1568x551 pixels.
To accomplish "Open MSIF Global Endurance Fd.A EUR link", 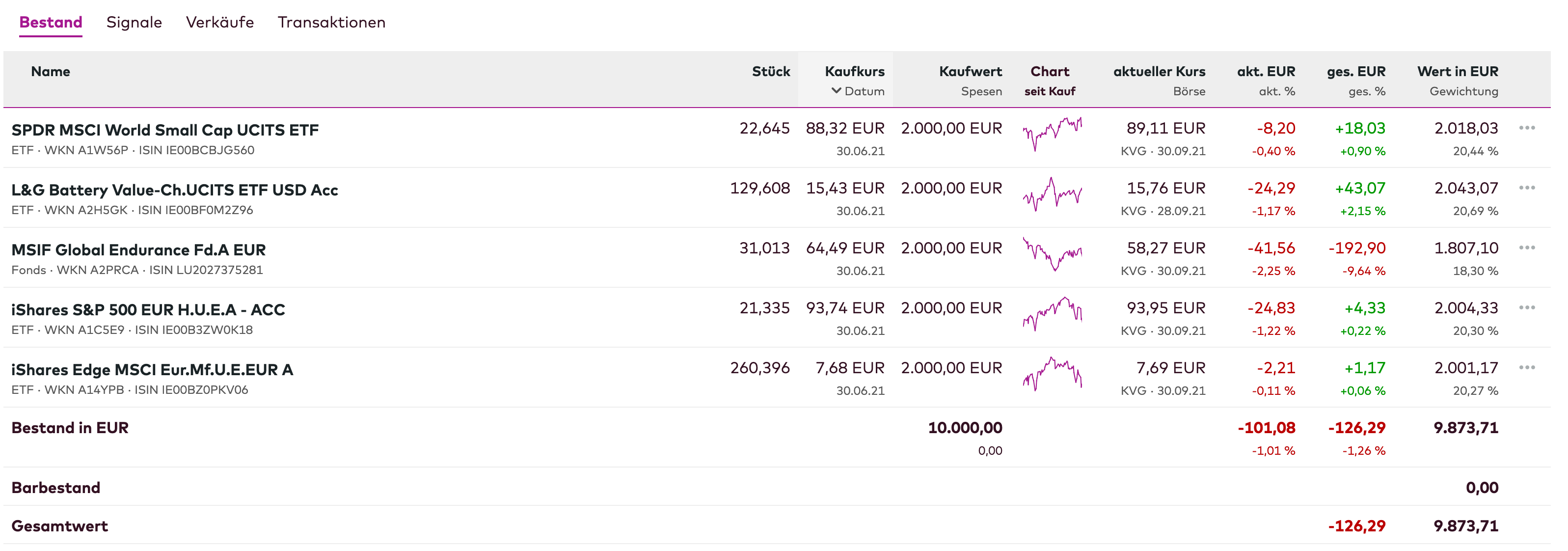I will click(138, 249).
